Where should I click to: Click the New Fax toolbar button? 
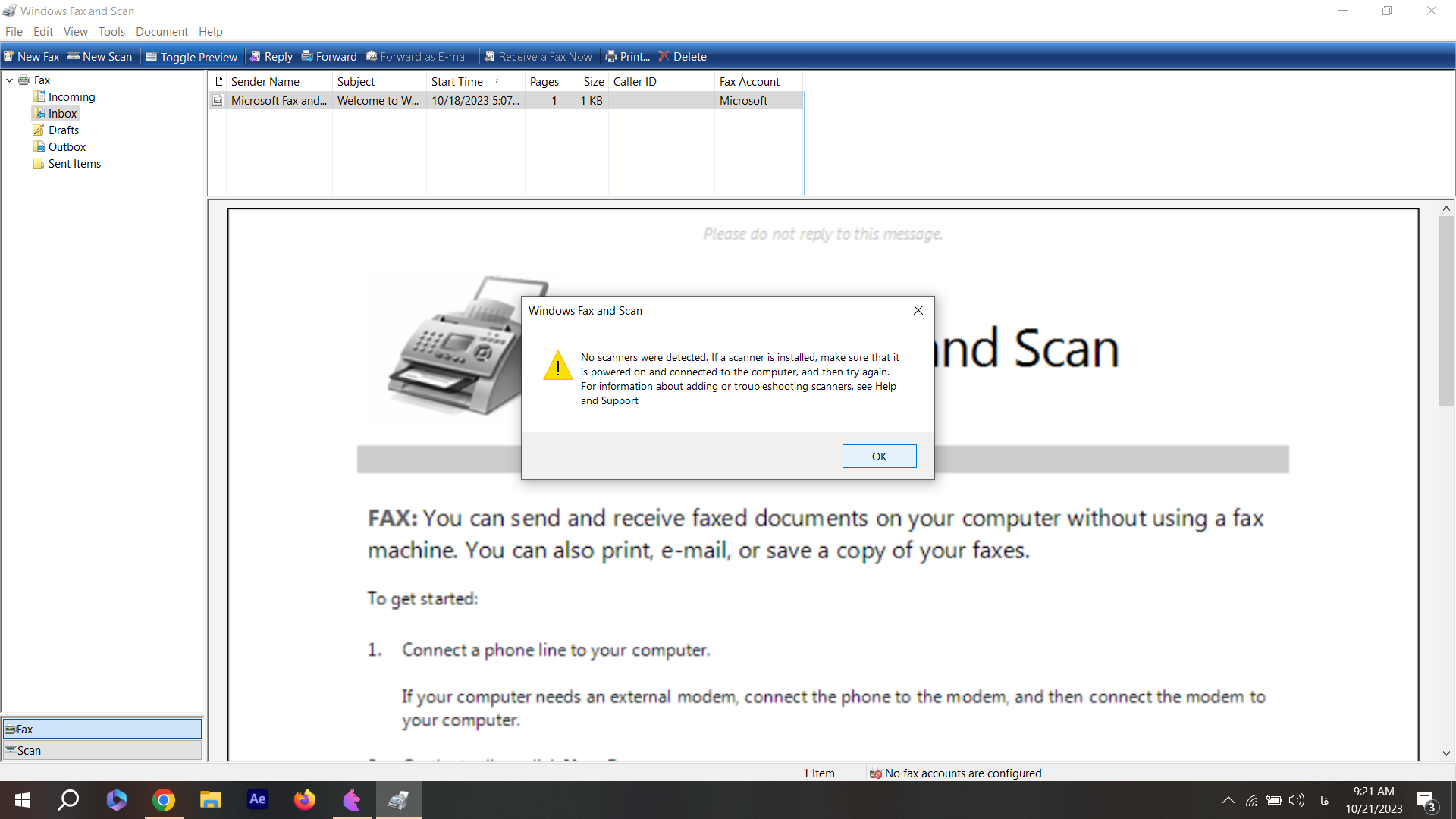[32, 57]
